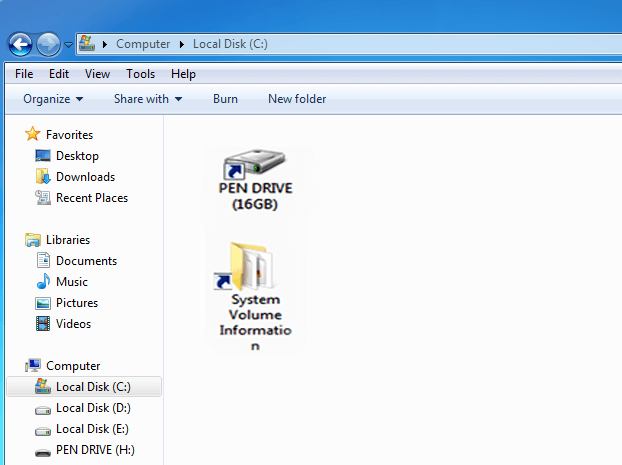
Task: Select Desktop in Favorites
Action: [76, 156]
